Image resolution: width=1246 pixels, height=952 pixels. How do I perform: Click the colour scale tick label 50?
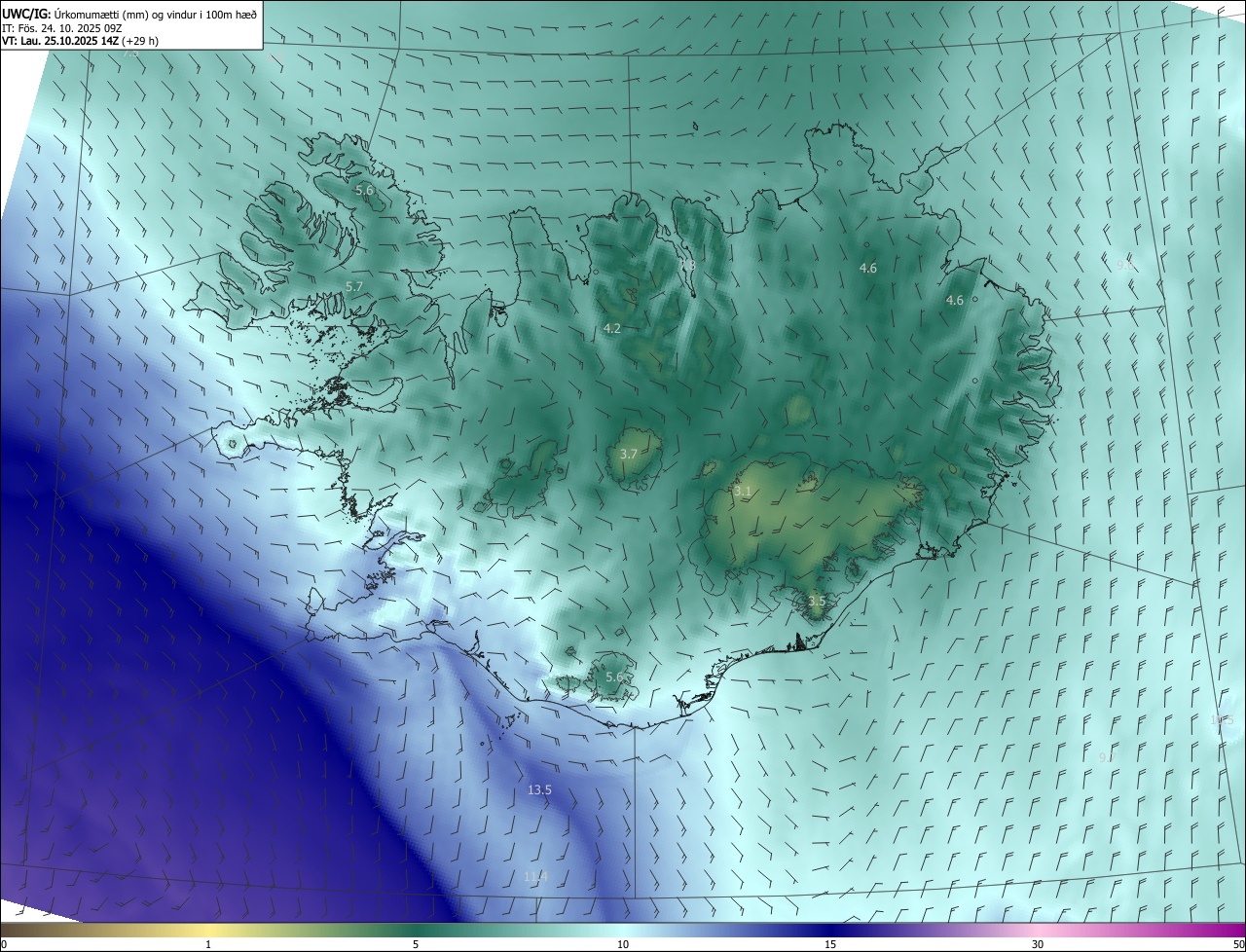pyautogui.click(x=1238, y=944)
